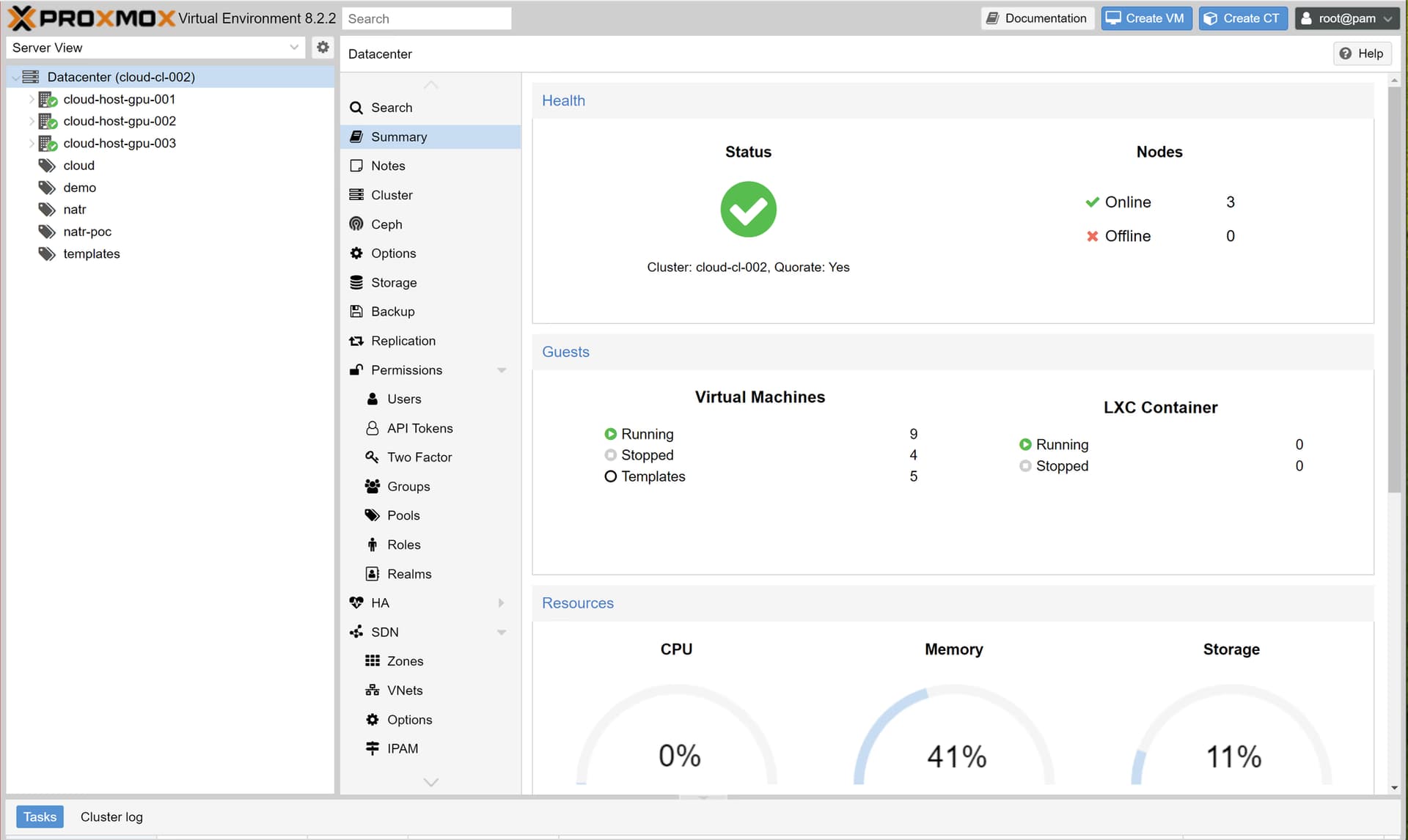Open the Ceph configuration panel
Viewport: 1408px width, 840px height.
click(386, 224)
